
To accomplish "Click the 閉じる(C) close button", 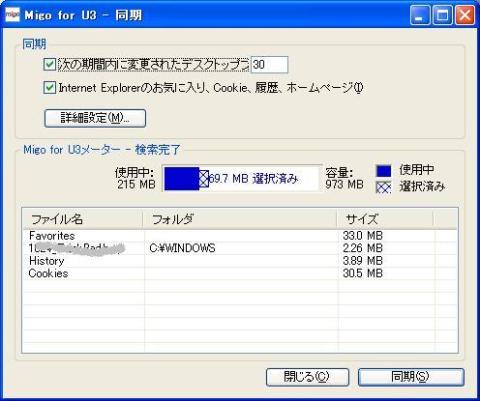I will 307,377.
